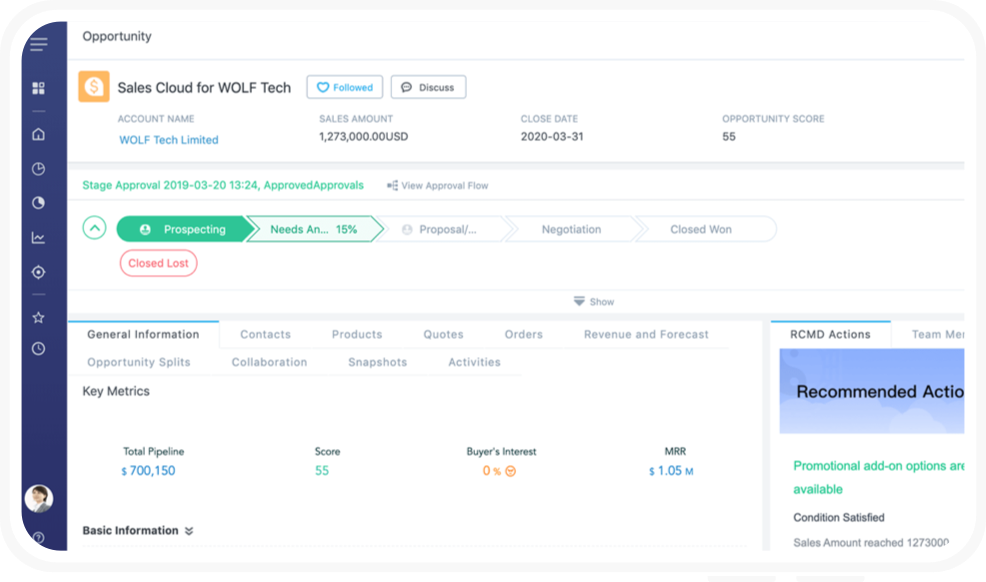Open recent history clock icon
Image resolution: width=986 pixels, height=582 pixels.
pos(38,348)
